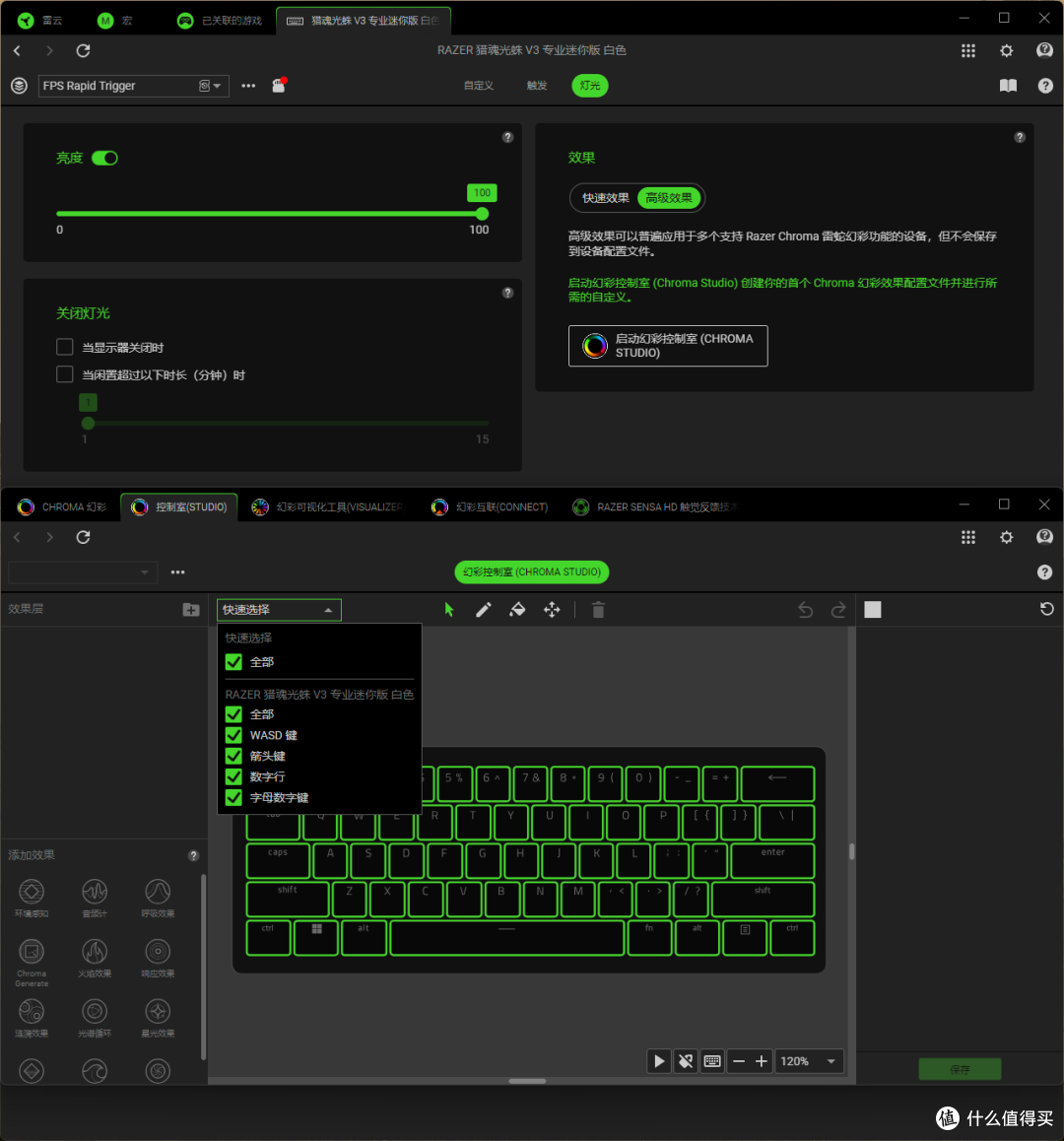Click the keyboard view icon near zoom controls

click(712, 1061)
